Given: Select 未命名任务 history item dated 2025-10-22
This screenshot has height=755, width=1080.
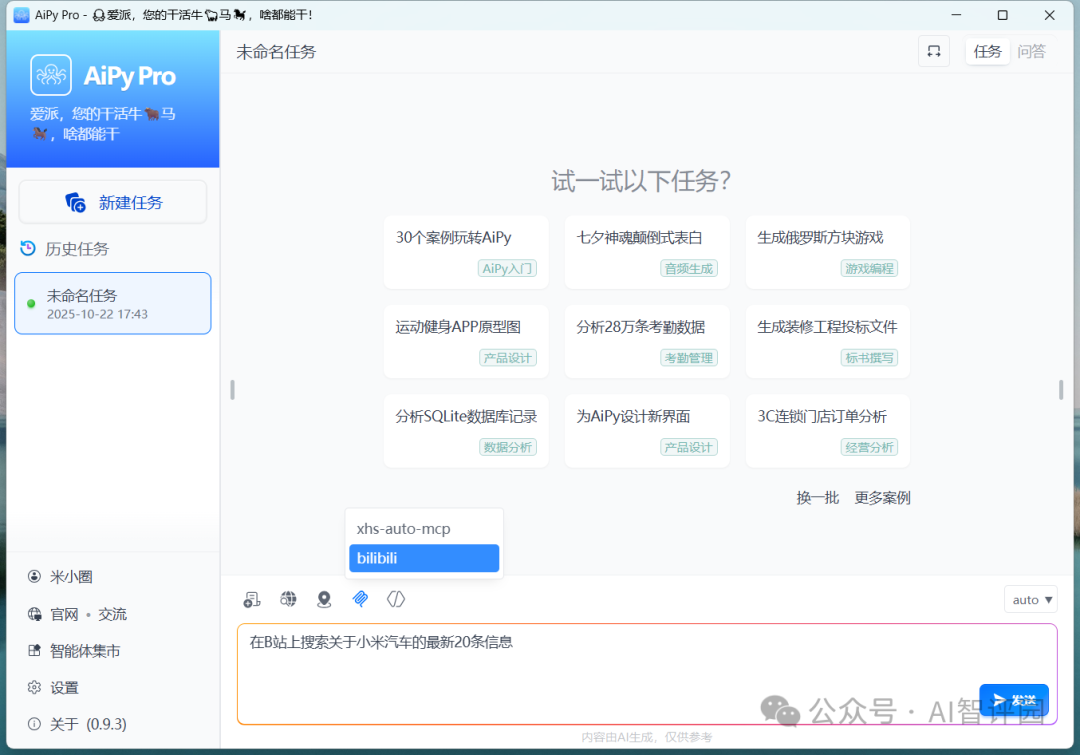Looking at the screenshot, I should tap(113, 303).
